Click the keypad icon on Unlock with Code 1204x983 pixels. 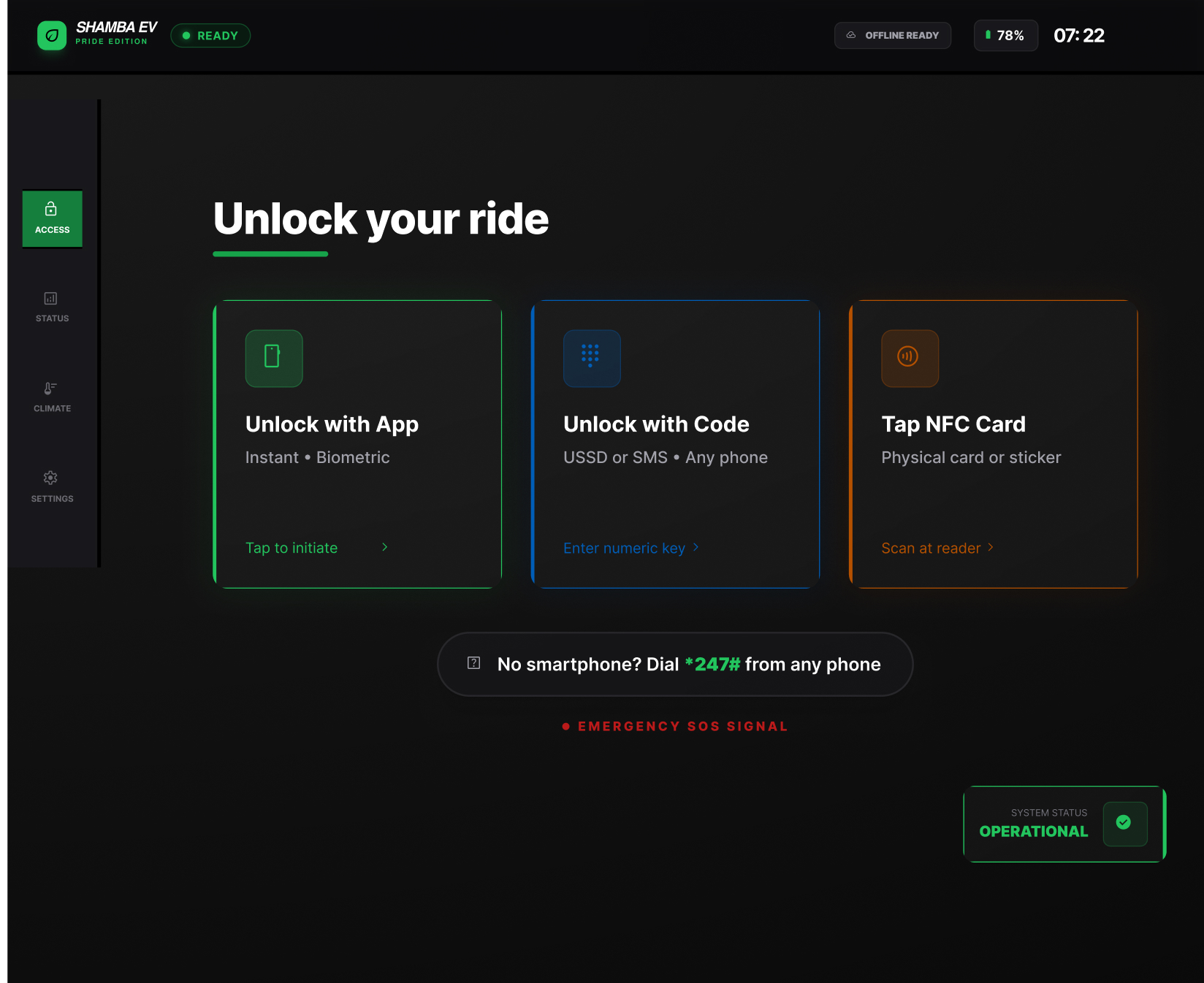click(x=591, y=358)
